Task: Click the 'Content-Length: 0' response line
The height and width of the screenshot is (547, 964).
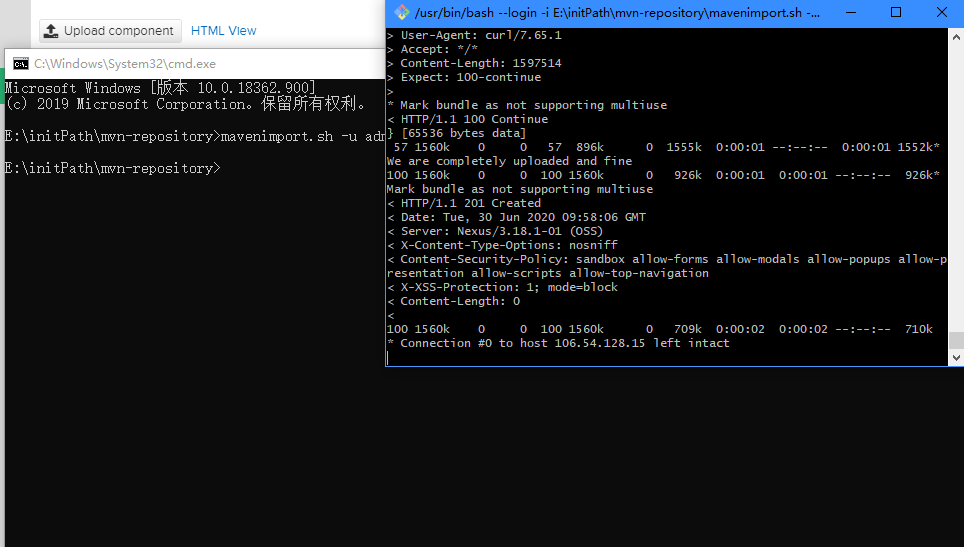Action: pyautogui.click(x=453, y=301)
